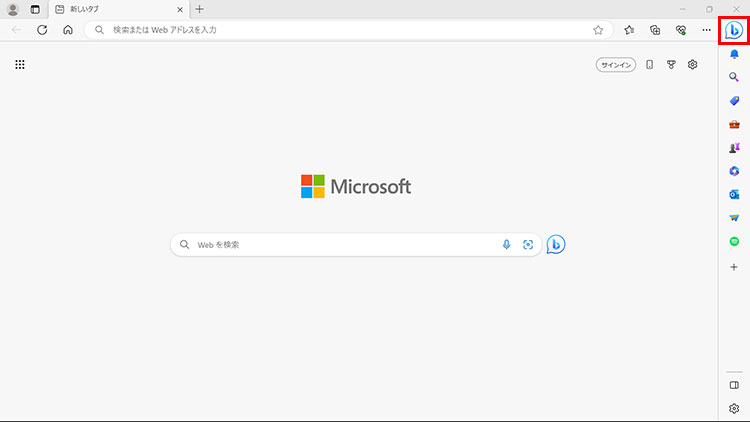Open the sidebar search tool

(x=734, y=77)
